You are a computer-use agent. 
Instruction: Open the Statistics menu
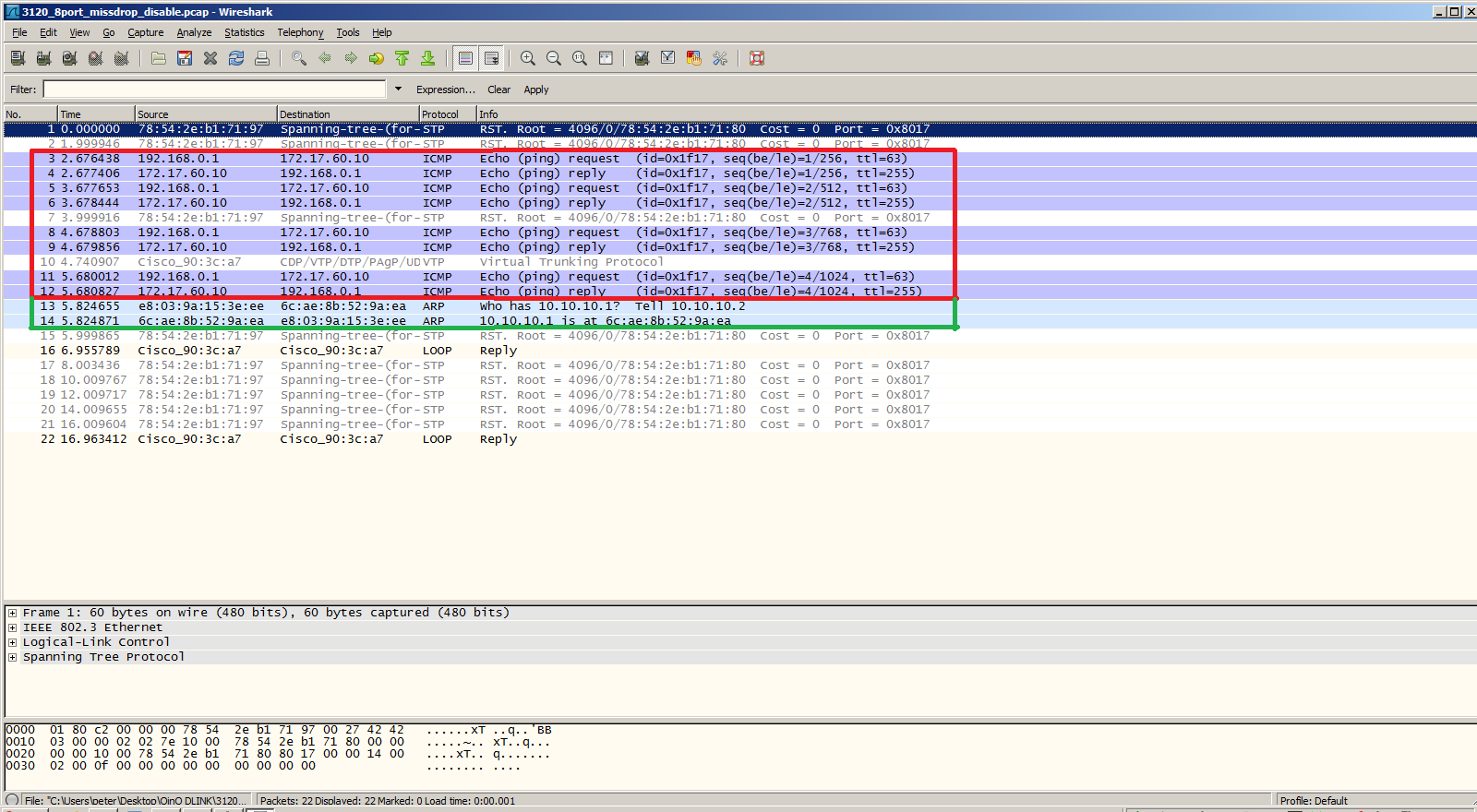tap(244, 32)
